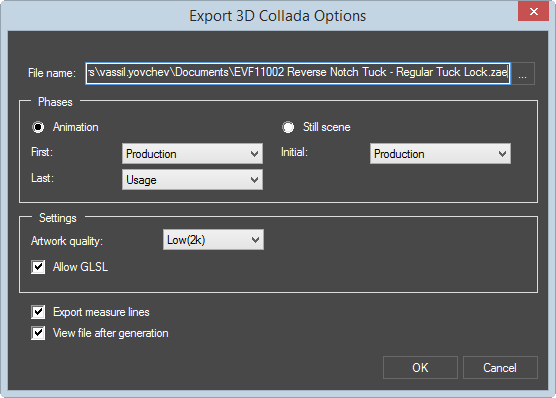Select the Still scene radio button

288,127
